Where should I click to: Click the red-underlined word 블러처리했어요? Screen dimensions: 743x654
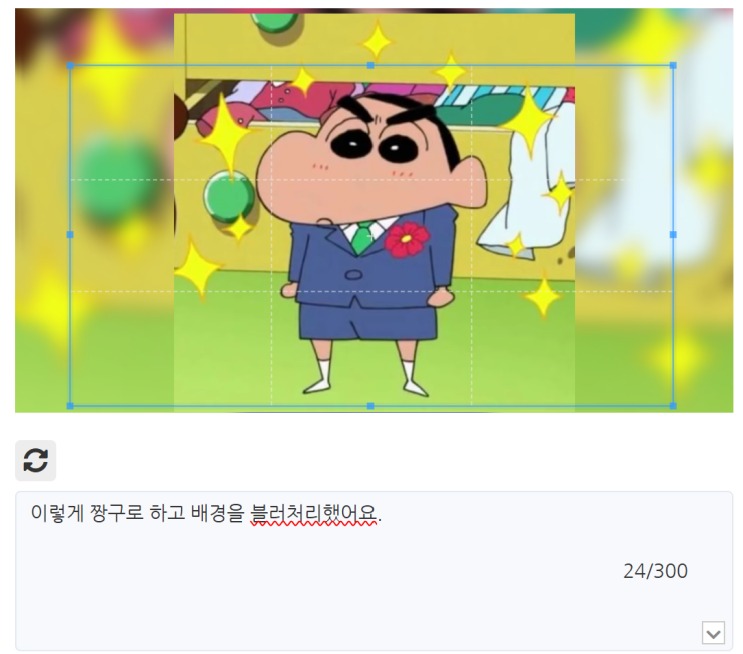[314, 514]
